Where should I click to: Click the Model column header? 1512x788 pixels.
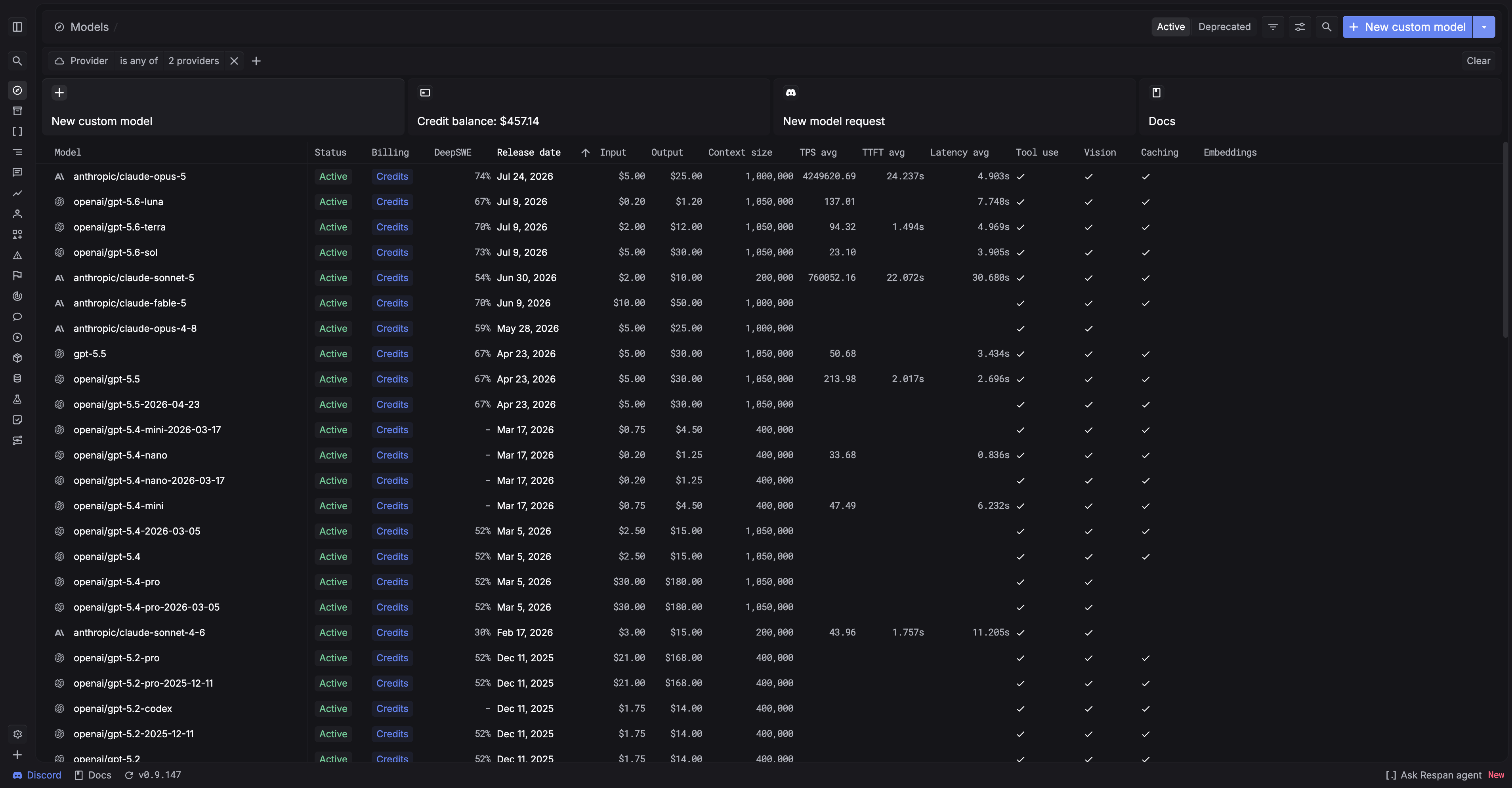click(68, 152)
